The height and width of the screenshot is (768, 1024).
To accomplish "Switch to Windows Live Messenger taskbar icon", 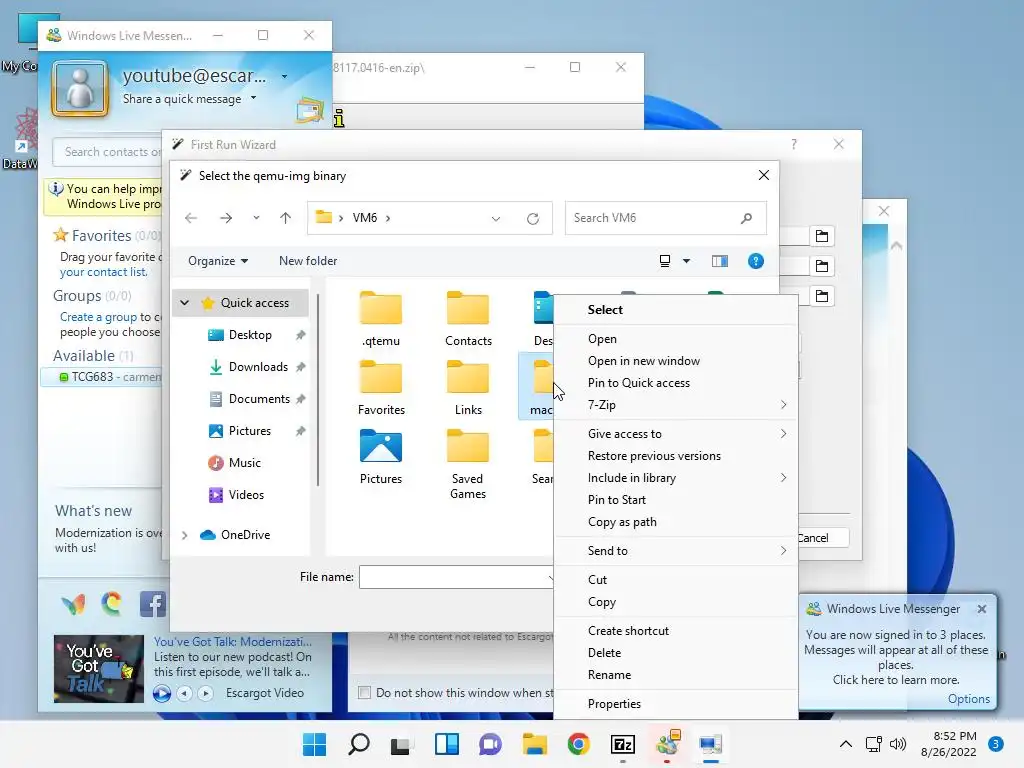I will coord(667,744).
